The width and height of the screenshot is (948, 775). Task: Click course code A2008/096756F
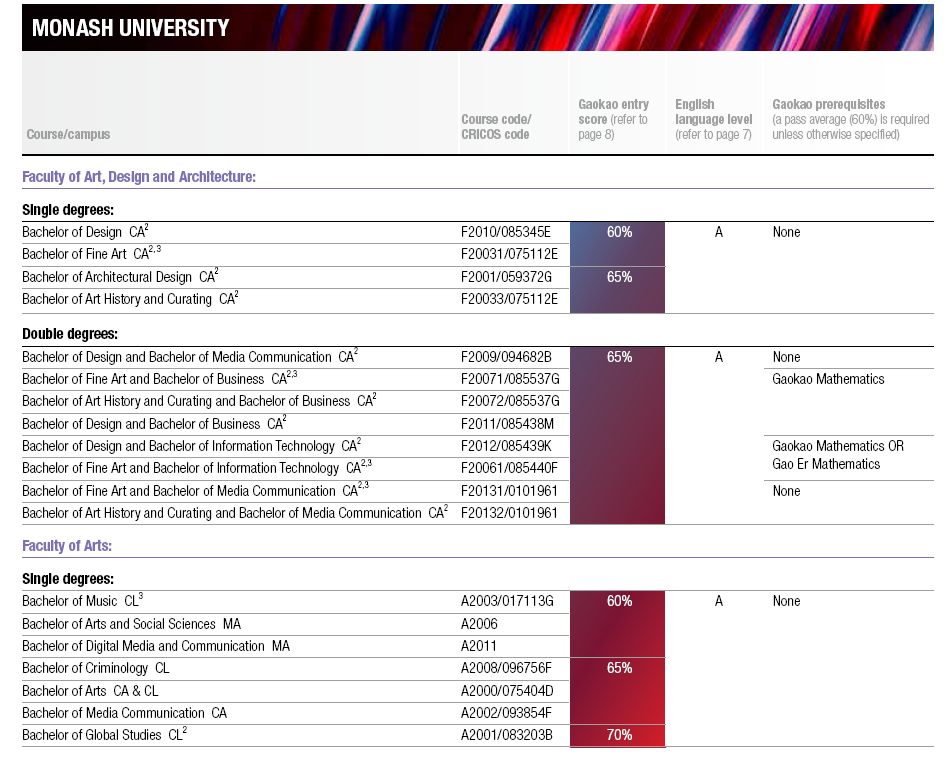point(506,668)
